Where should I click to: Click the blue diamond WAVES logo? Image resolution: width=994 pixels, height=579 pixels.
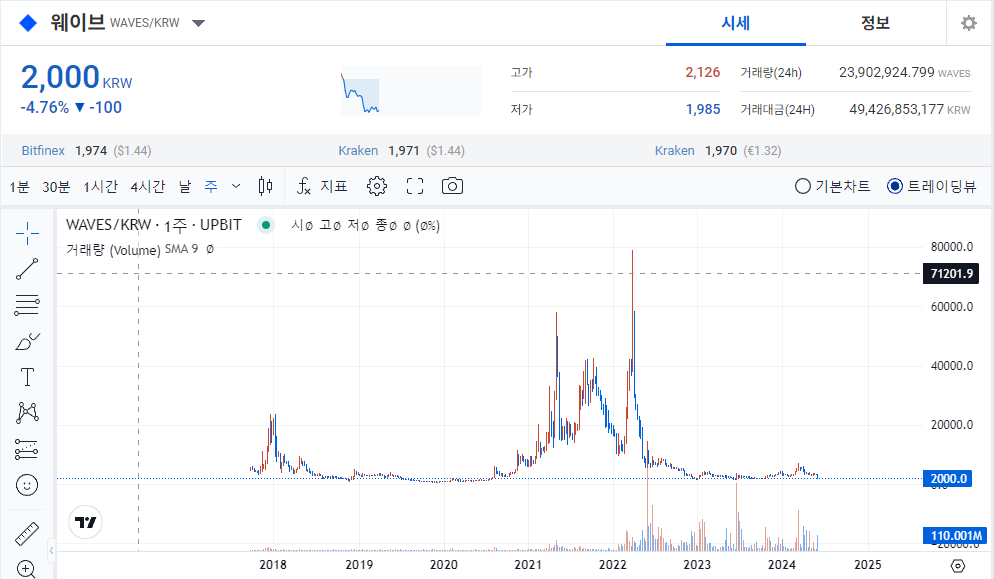pyautogui.click(x=28, y=23)
